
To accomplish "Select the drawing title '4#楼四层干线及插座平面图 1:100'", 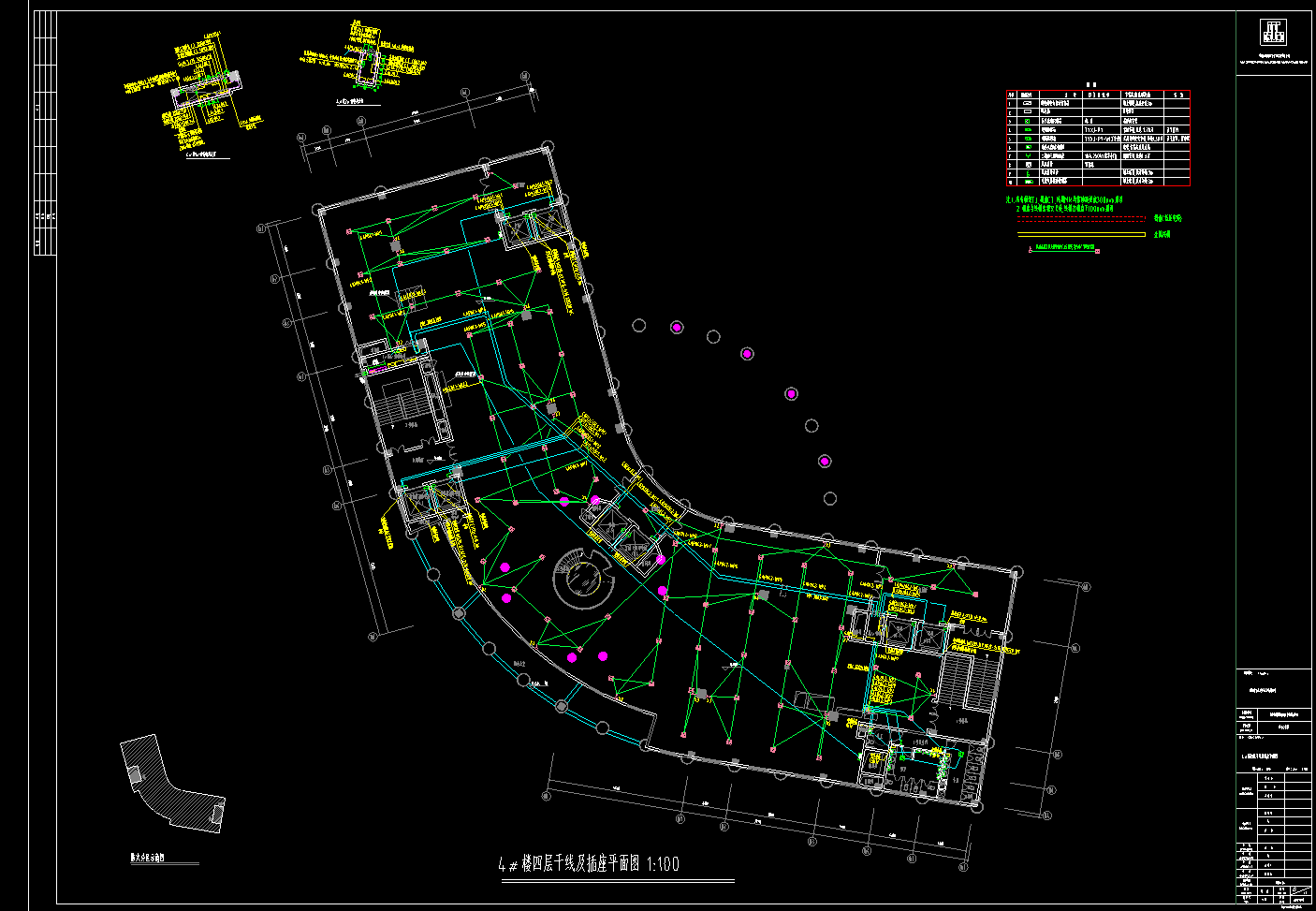I will [590, 864].
